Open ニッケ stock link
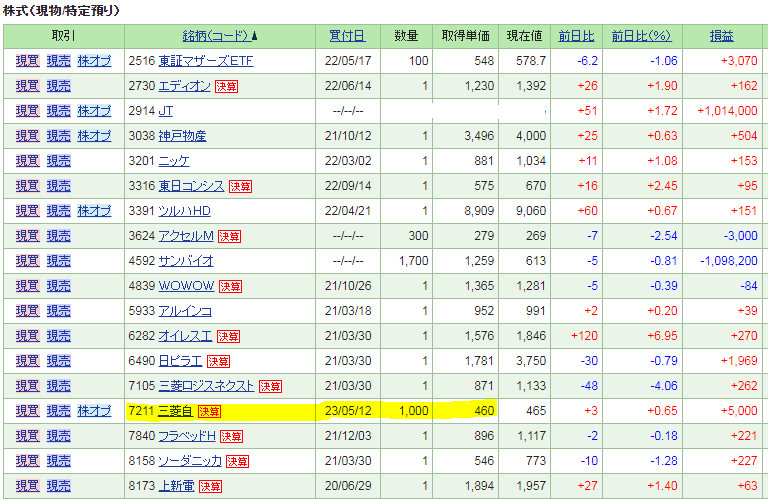Screen dimensions: 772x499 point(174,161)
